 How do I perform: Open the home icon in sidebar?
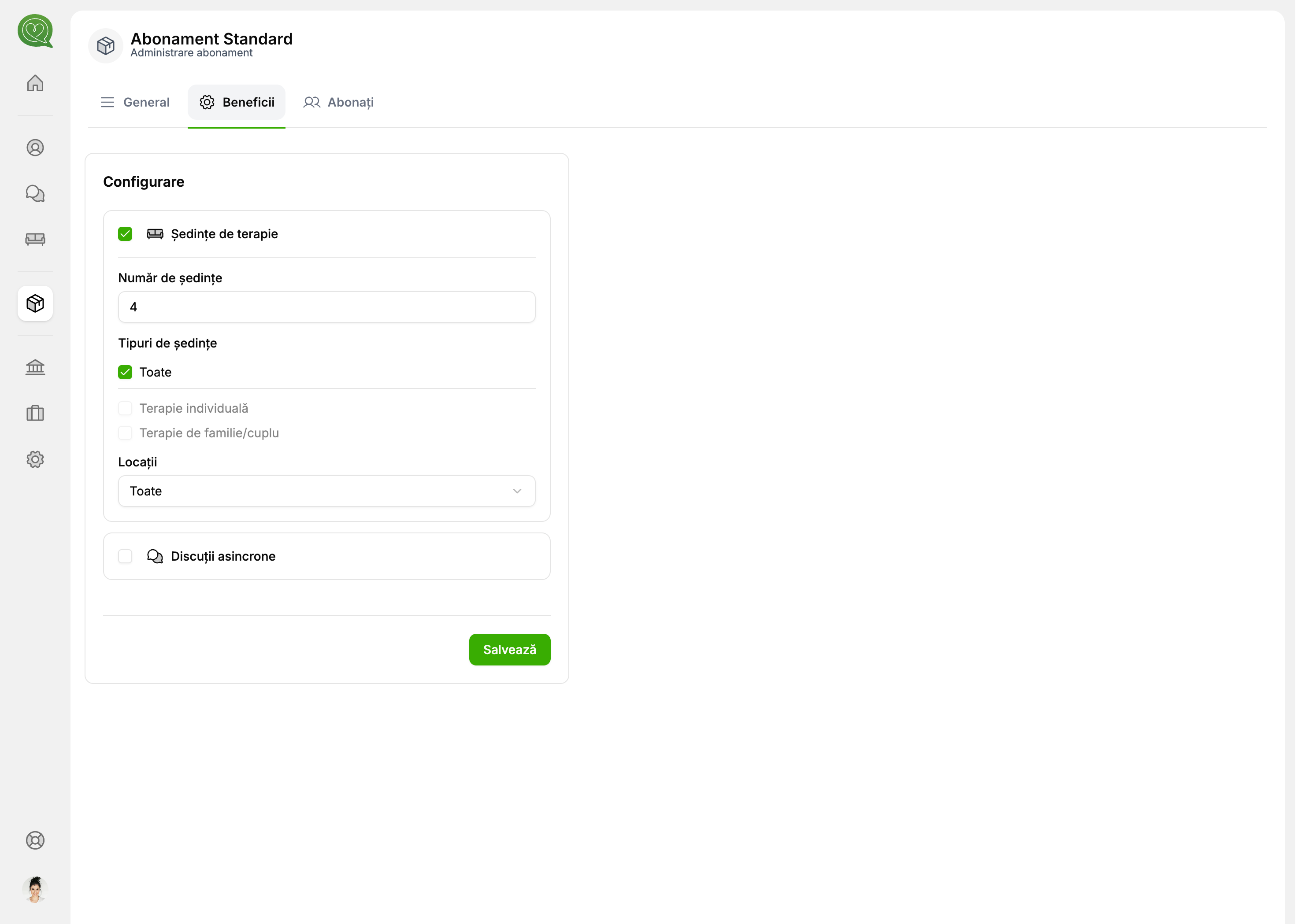(35, 84)
